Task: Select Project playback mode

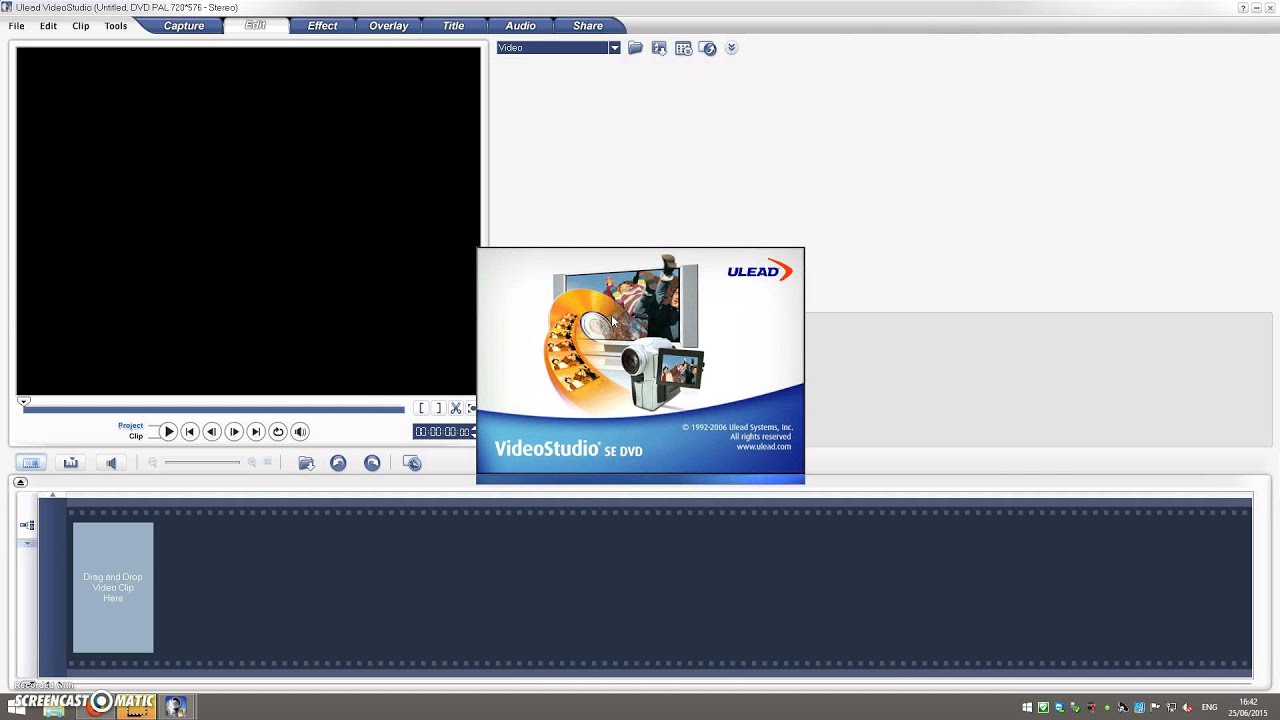Action: pyautogui.click(x=130, y=426)
